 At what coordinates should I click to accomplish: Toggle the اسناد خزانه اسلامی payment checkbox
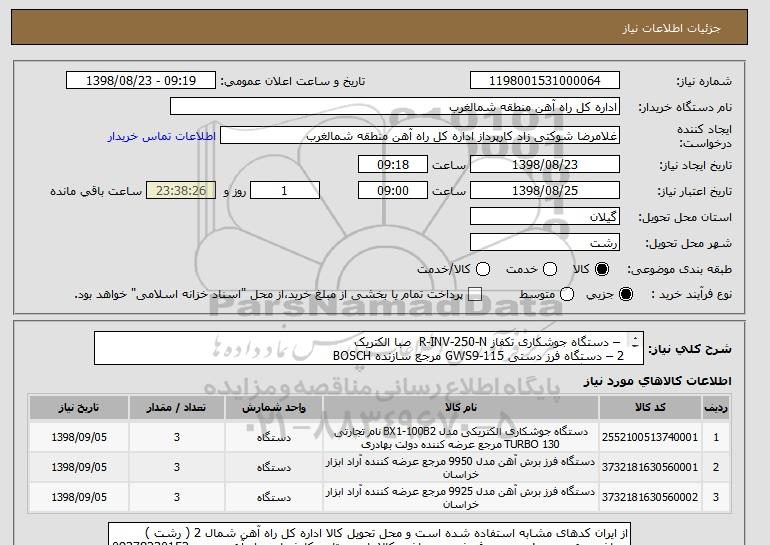pos(475,294)
